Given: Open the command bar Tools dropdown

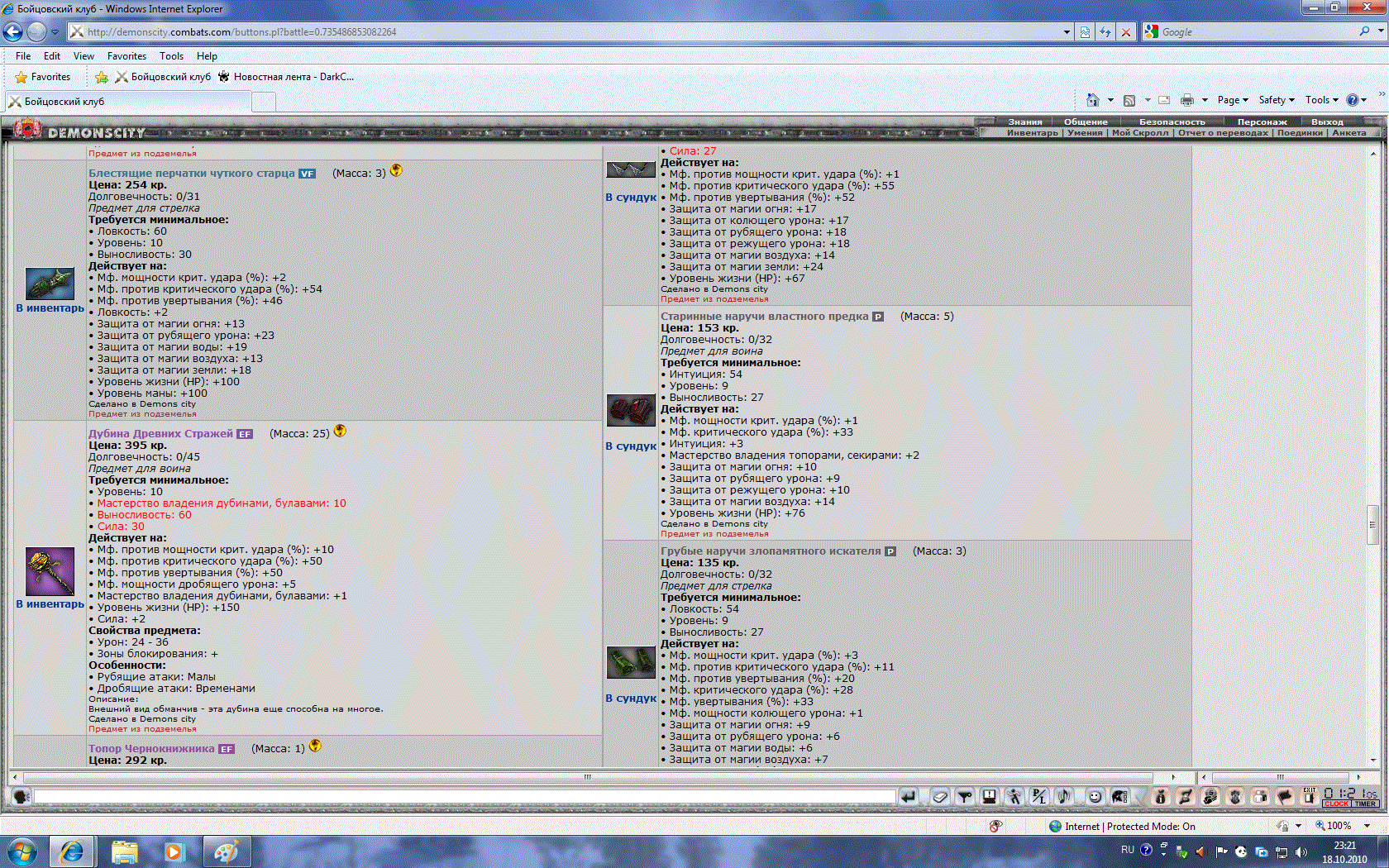Looking at the screenshot, I should [1321, 100].
